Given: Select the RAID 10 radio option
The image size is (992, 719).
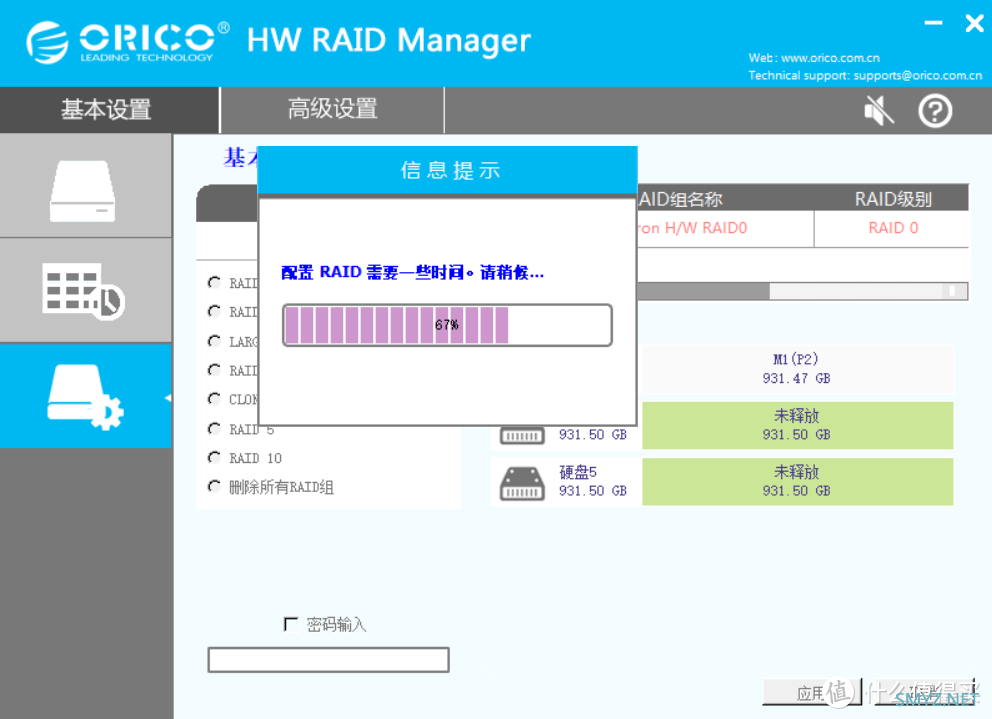Looking at the screenshot, I should point(214,457).
